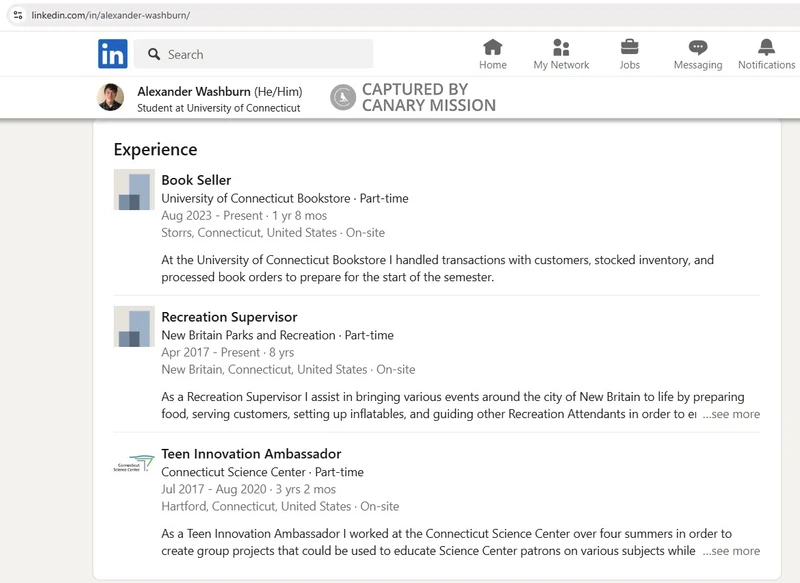Click the LinkedIn logo icon
Image resolution: width=800 pixels, height=583 pixels.
coord(113,54)
